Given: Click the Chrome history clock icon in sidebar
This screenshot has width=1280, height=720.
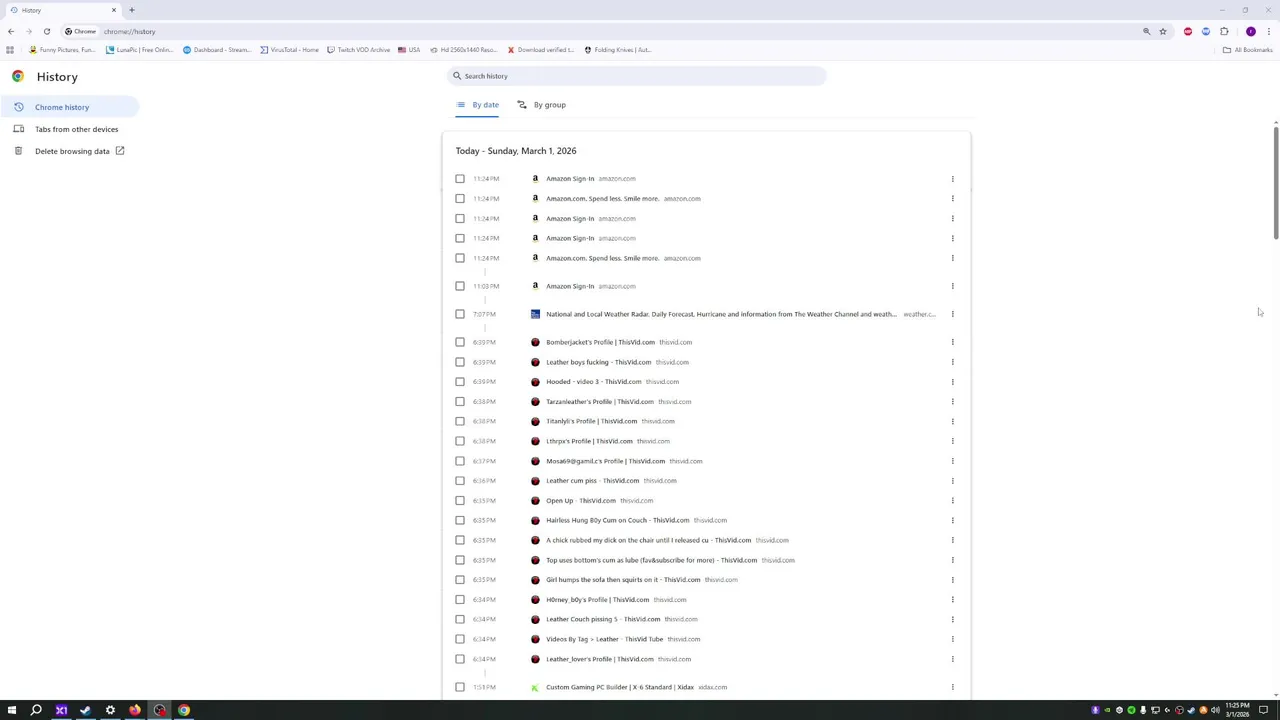Looking at the screenshot, I should [x=18, y=107].
